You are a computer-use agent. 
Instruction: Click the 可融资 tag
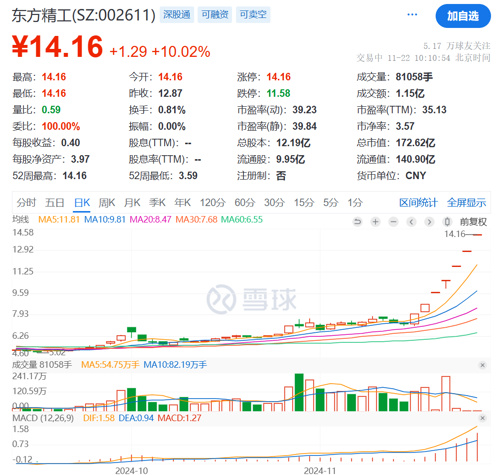tap(215, 15)
